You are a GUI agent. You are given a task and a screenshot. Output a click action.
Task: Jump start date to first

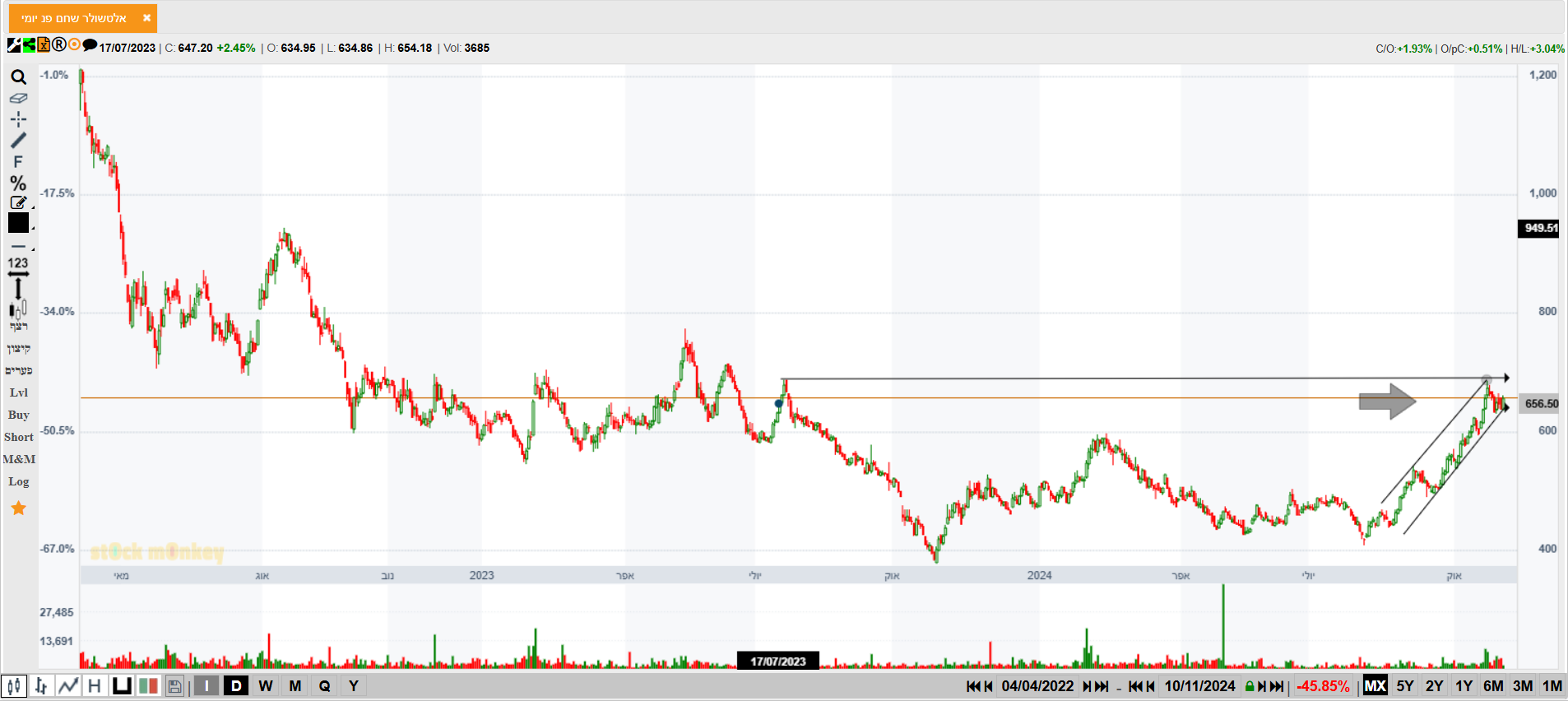[x=973, y=686]
